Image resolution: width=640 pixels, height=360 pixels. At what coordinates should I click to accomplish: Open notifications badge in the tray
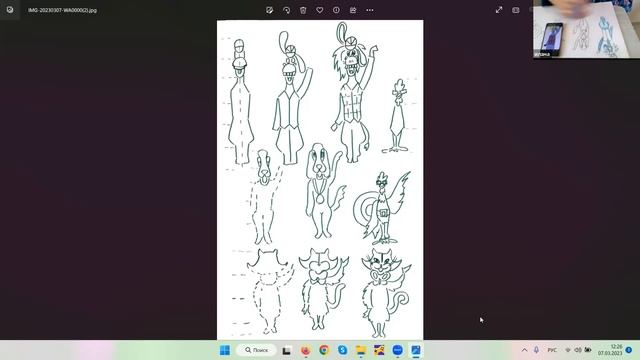click(629, 350)
